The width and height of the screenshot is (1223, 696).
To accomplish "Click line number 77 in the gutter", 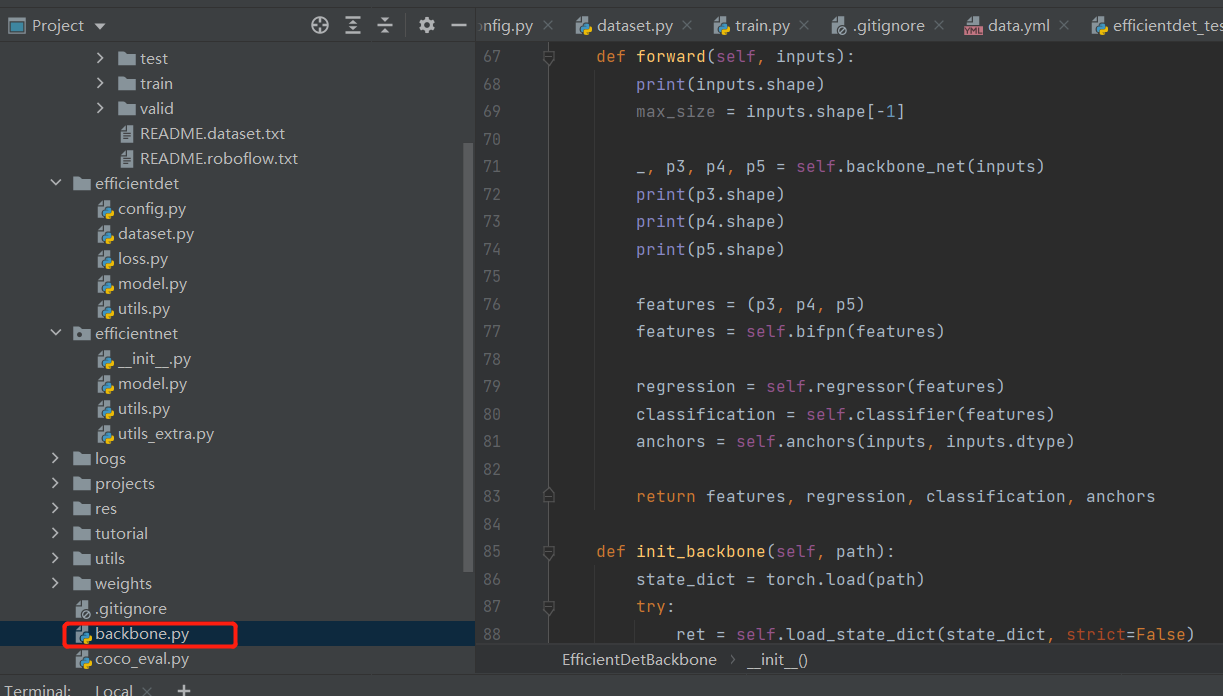I will tap(491, 332).
